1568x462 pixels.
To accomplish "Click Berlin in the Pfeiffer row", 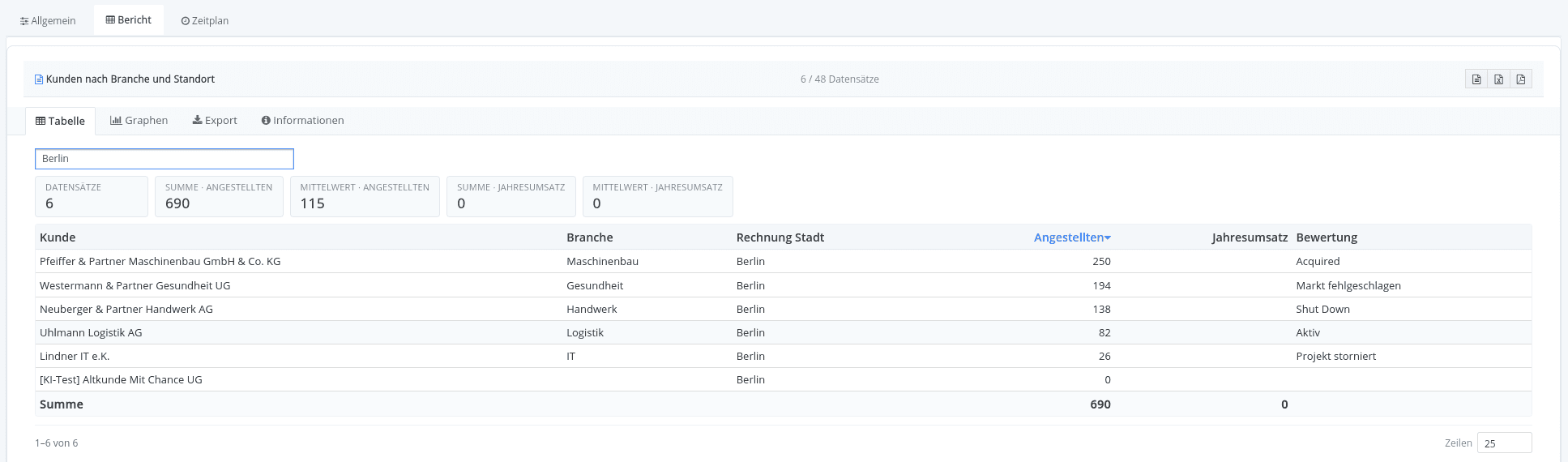I will click(x=750, y=261).
